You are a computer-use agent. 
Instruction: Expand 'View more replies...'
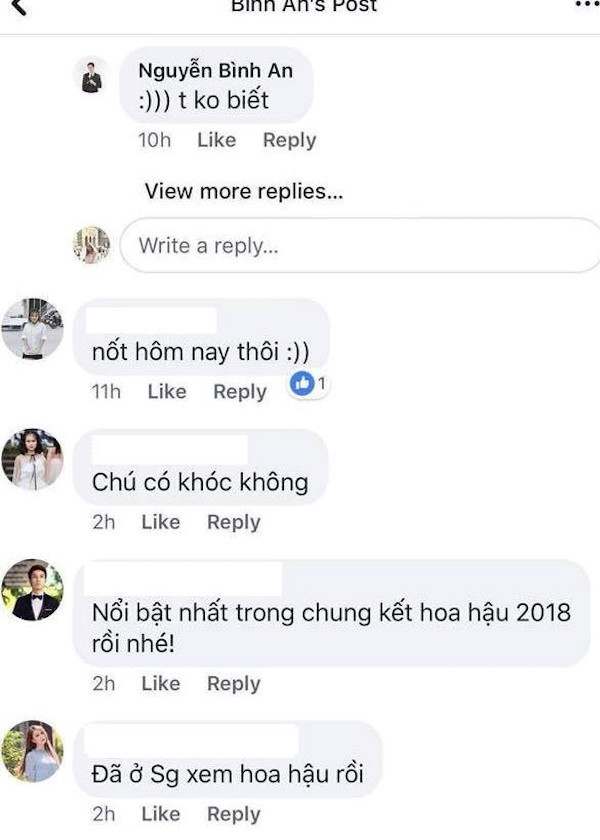pos(244,191)
